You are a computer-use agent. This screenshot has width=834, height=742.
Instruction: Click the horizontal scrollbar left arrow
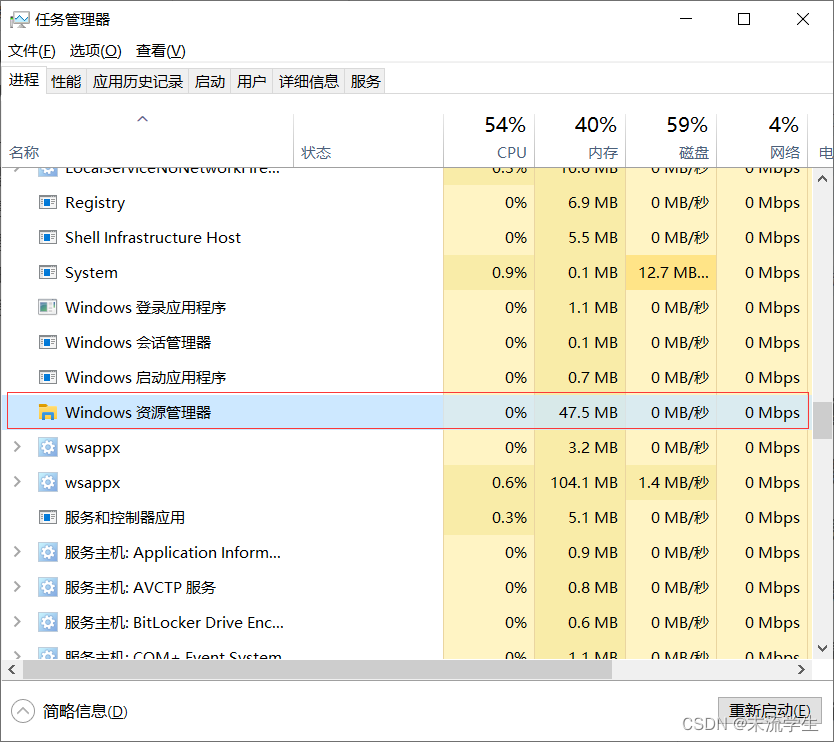pyautogui.click(x=12, y=670)
